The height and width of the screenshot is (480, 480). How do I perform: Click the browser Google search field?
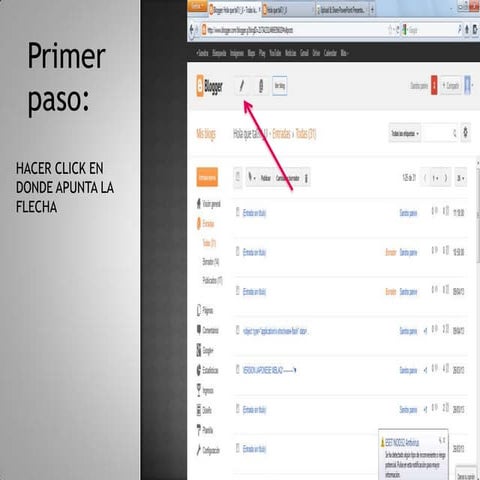[433, 30]
